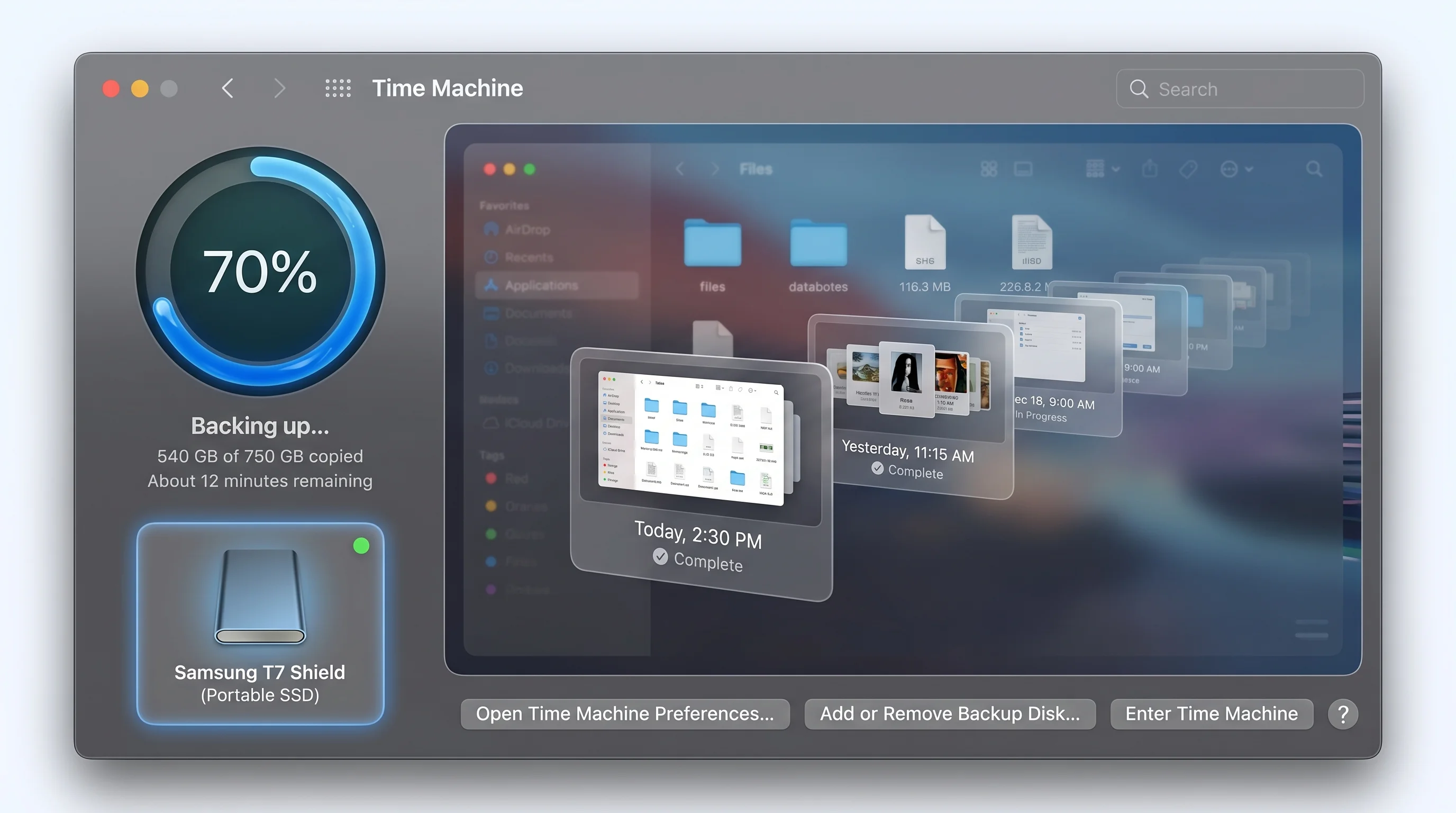
Task: Click Finder preview search magnifier
Action: coord(1314,169)
